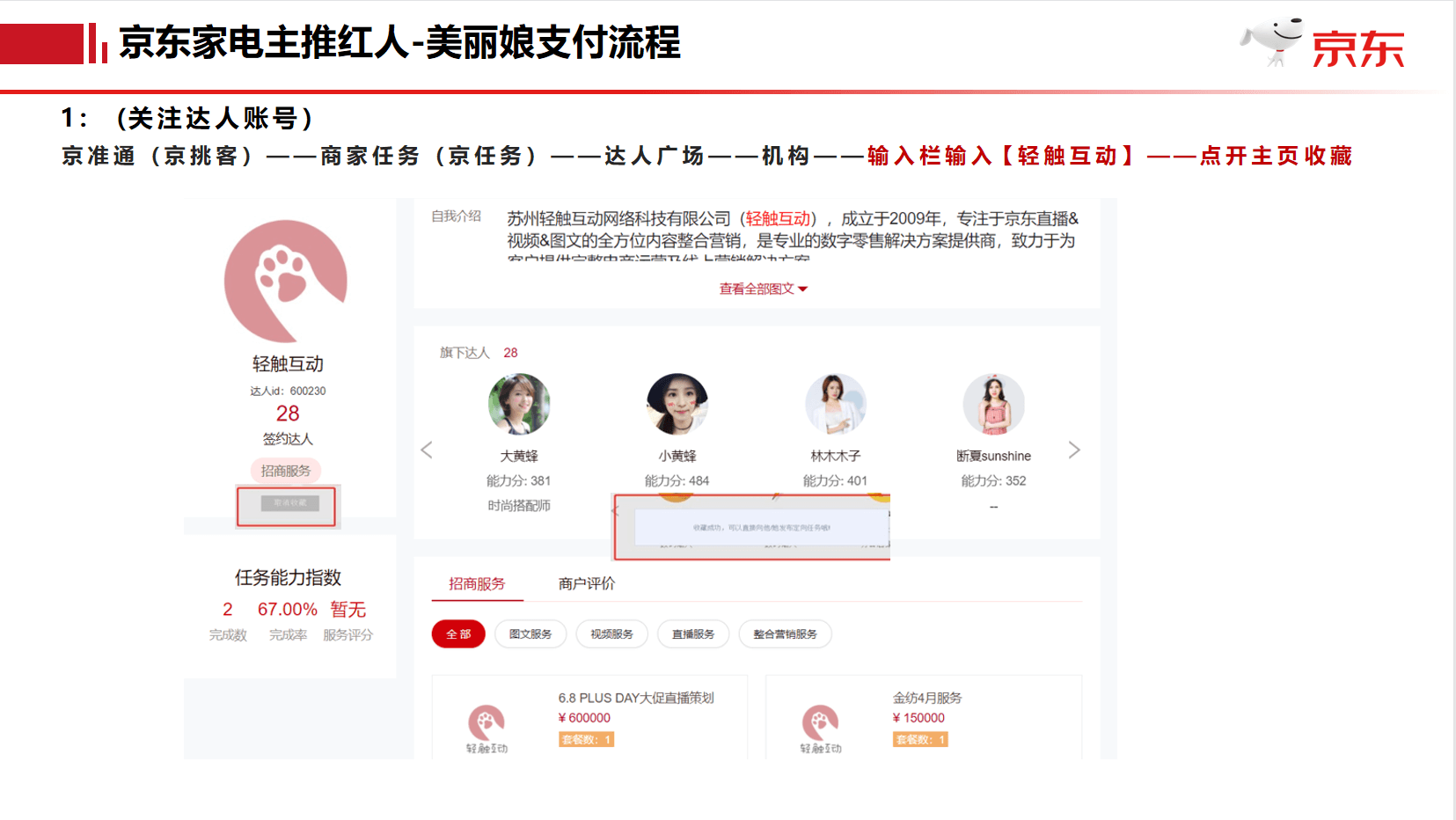
Task: Click price ¥ 600000
Action: [584, 718]
